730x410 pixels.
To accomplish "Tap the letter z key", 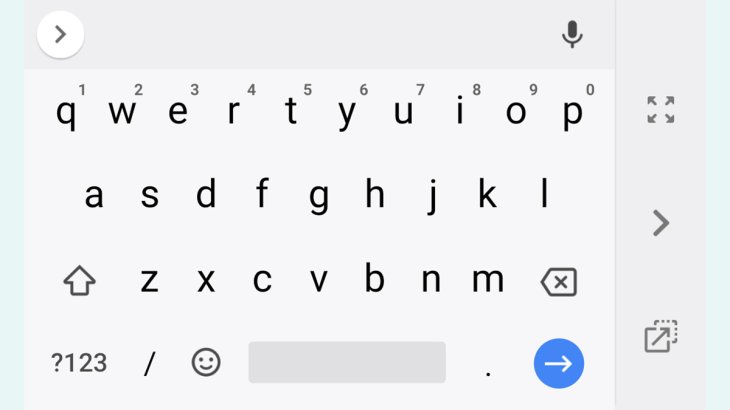I will (x=149, y=281).
